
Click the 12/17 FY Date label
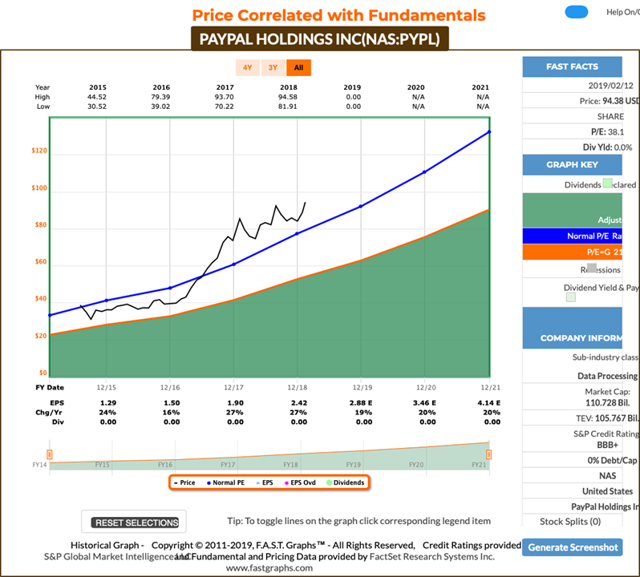point(234,387)
